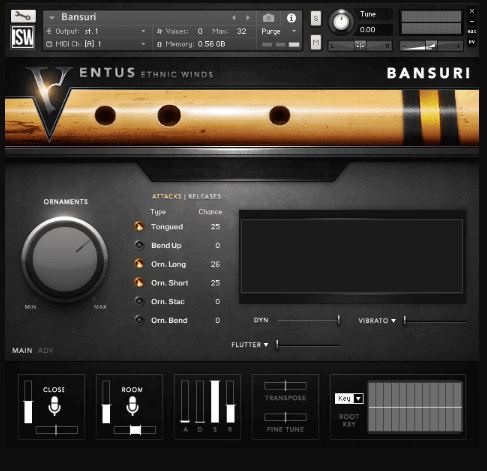Adjust the Room mic pan slider
This screenshot has height=471, width=487.
tap(135, 430)
